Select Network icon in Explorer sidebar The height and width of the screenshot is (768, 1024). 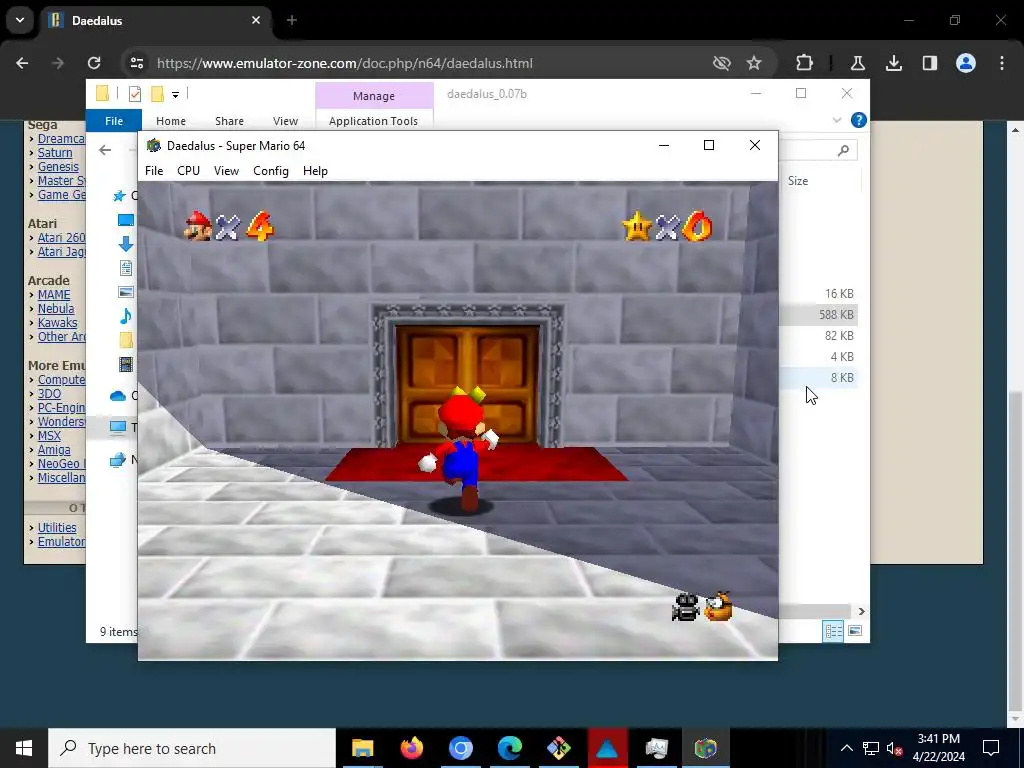[x=118, y=460]
